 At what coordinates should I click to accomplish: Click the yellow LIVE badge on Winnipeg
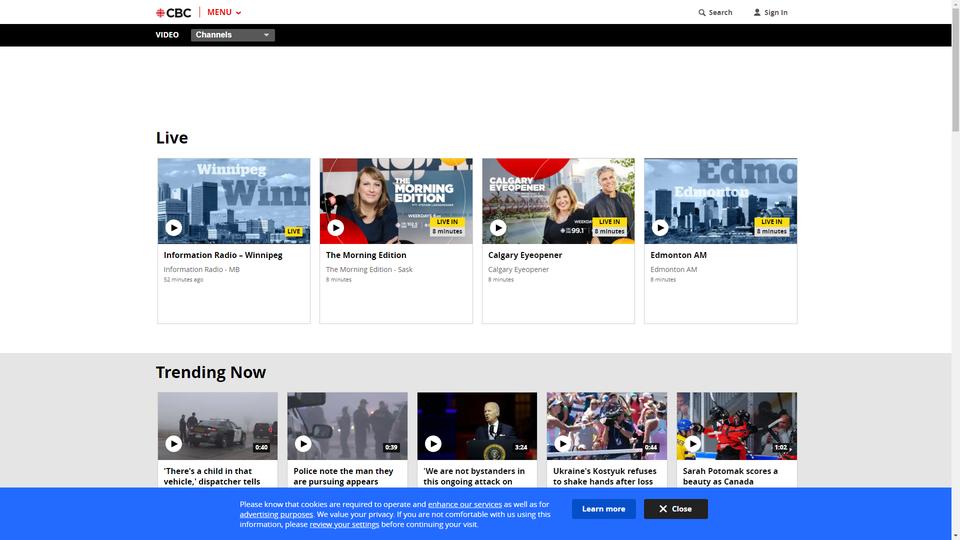[294, 231]
